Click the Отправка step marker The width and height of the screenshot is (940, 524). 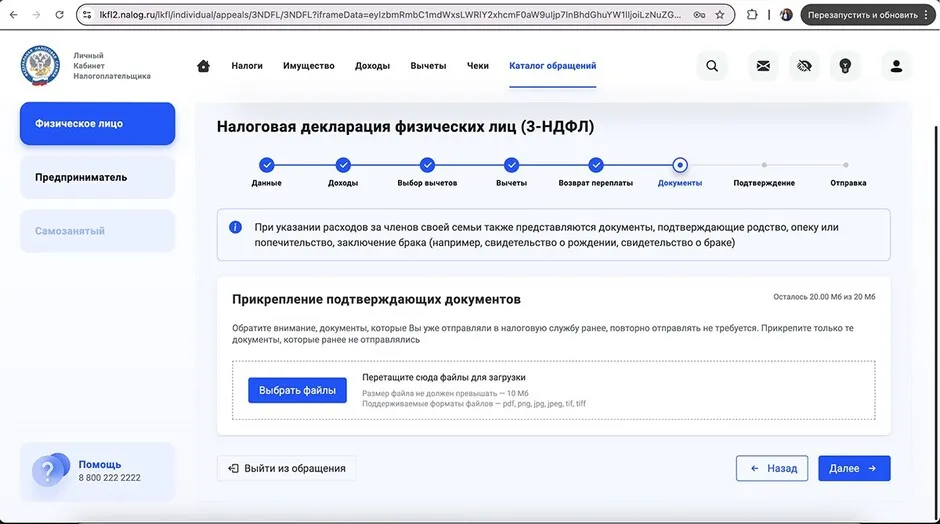click(846, 165)
